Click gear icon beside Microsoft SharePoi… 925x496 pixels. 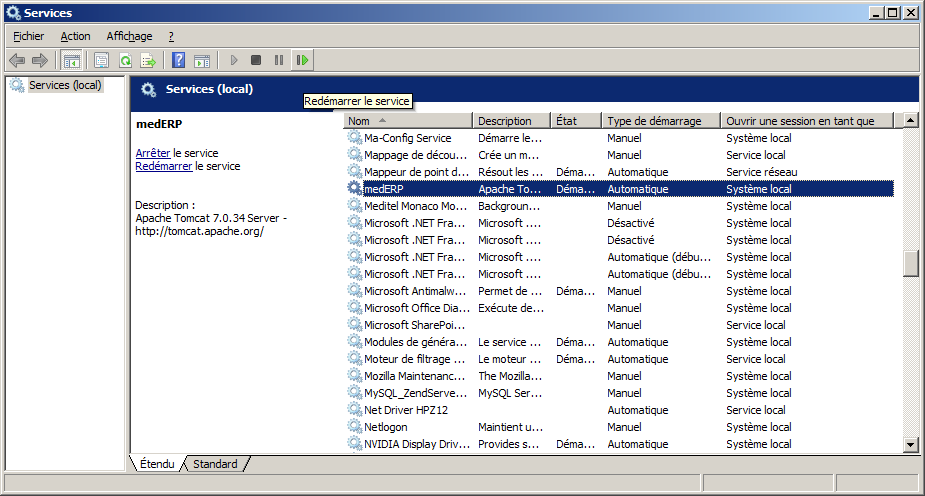point(354,324)
